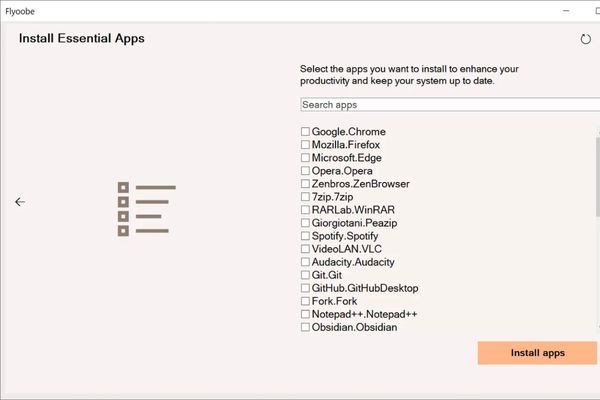Enable the Spotify.Spotify checkbox

pyautogui.click(x=306, y=236)
